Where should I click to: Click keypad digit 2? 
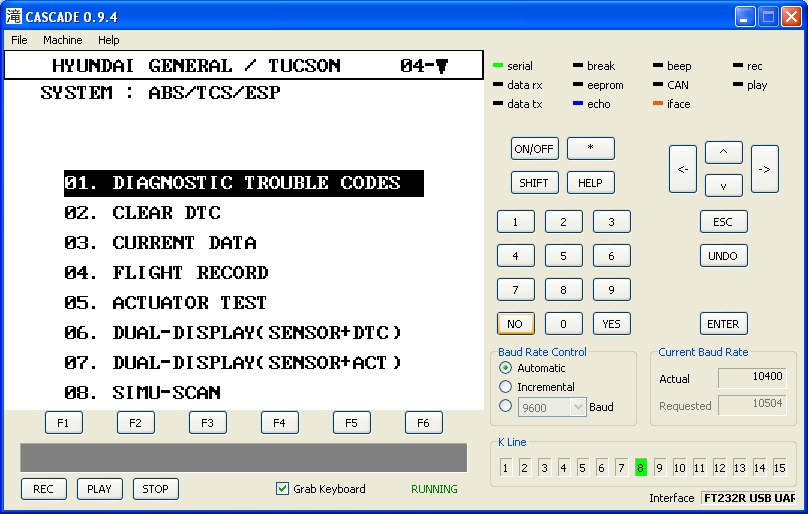pyautogui.click(x=563, y=222)
